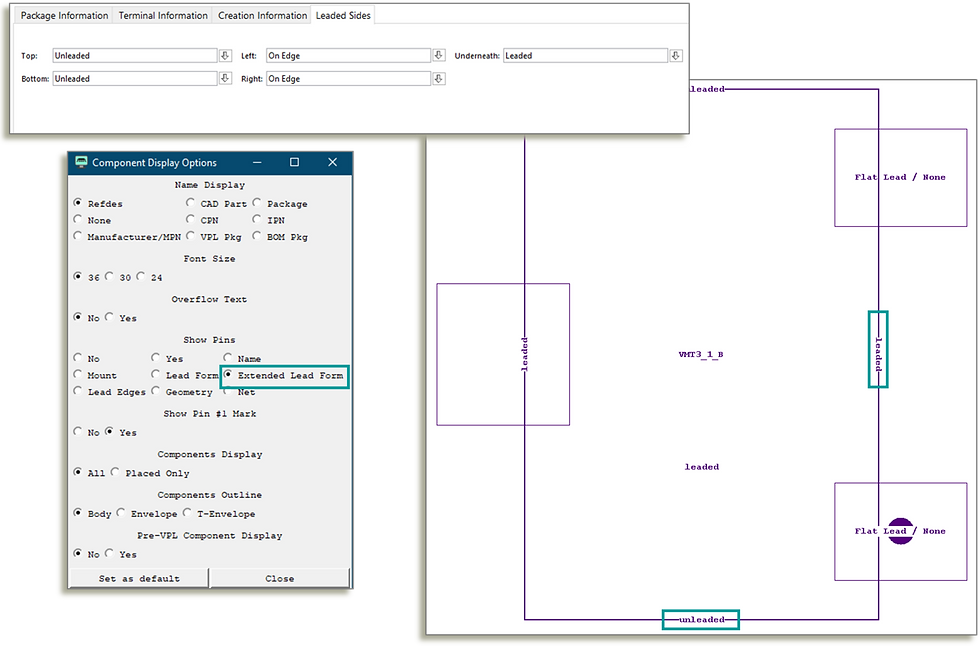
Task: Switch to Terminal Information tab
Action: point(163,16)
